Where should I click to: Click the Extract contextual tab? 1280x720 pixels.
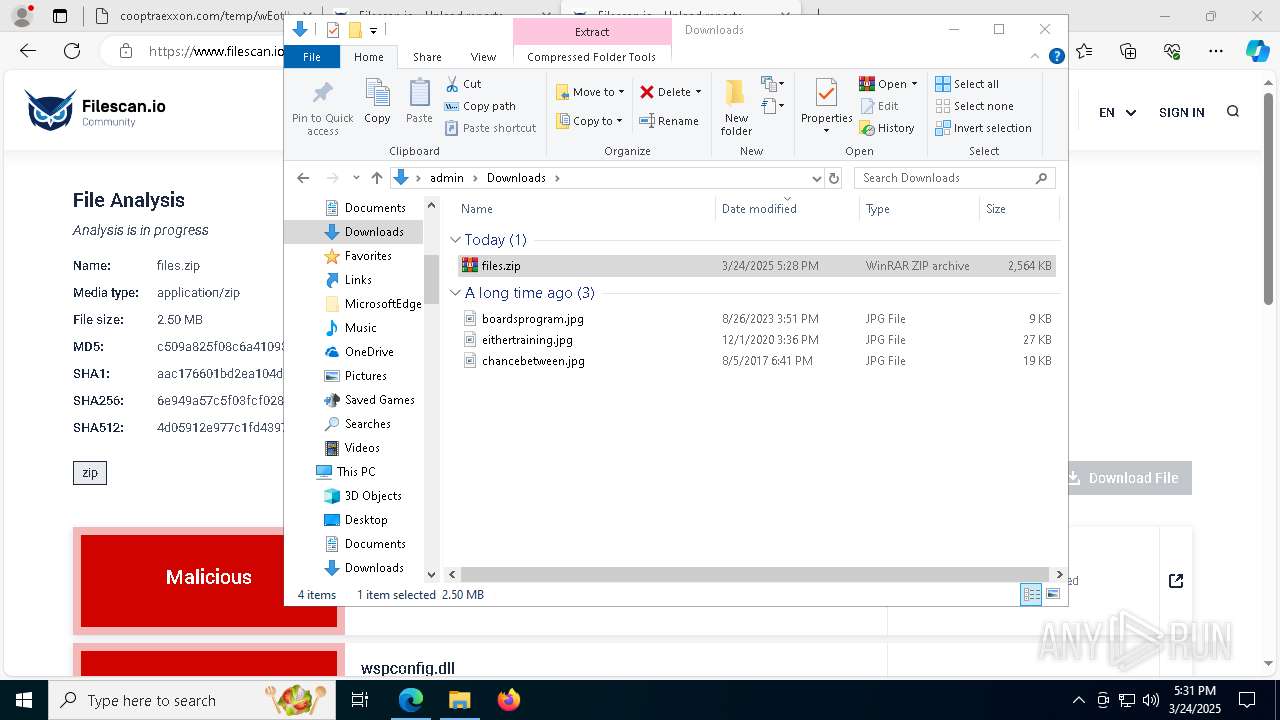pos(592,31)
